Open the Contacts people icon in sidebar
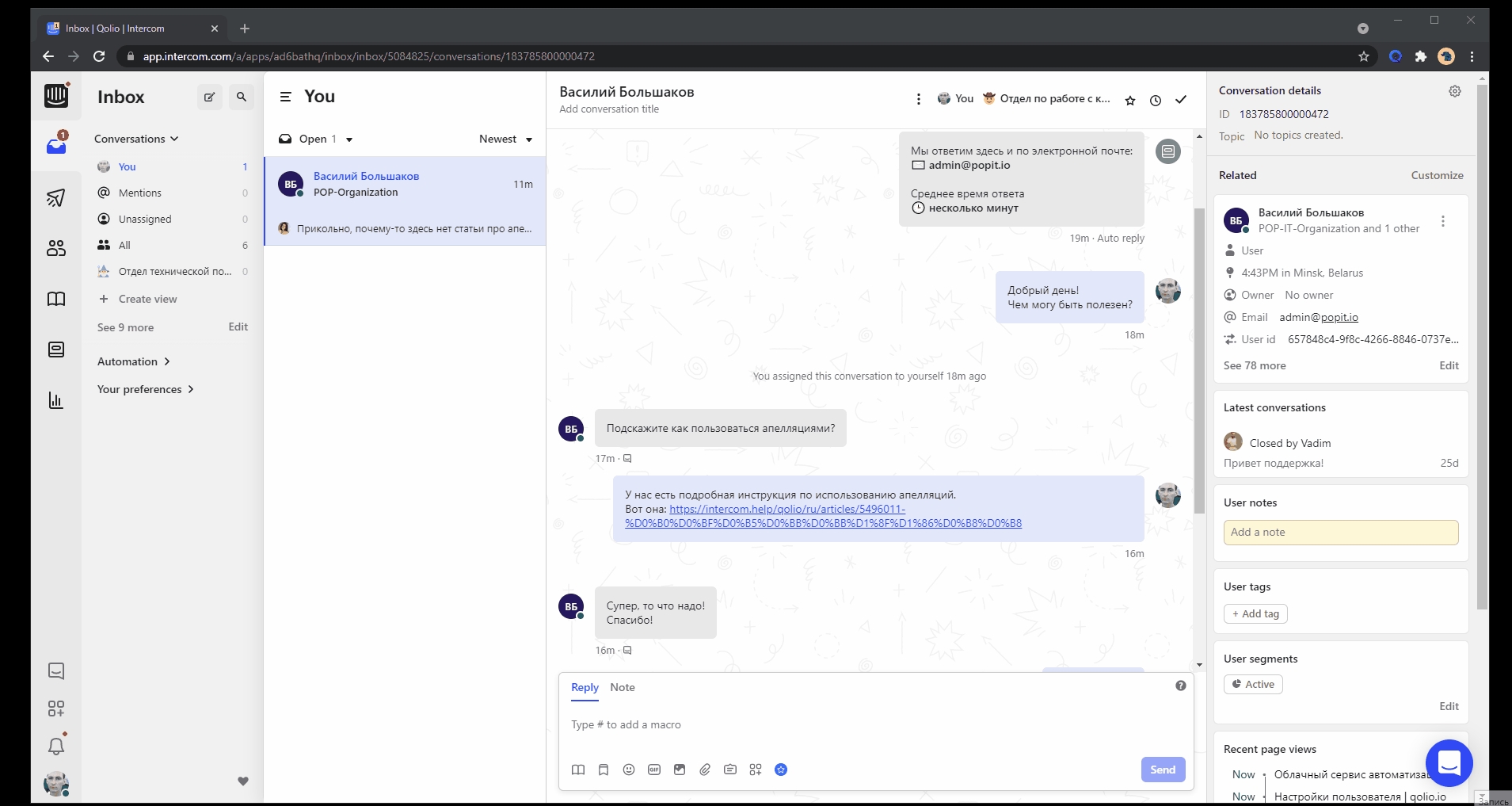The width and height of the screenshot is (1512, 806). 55,248
